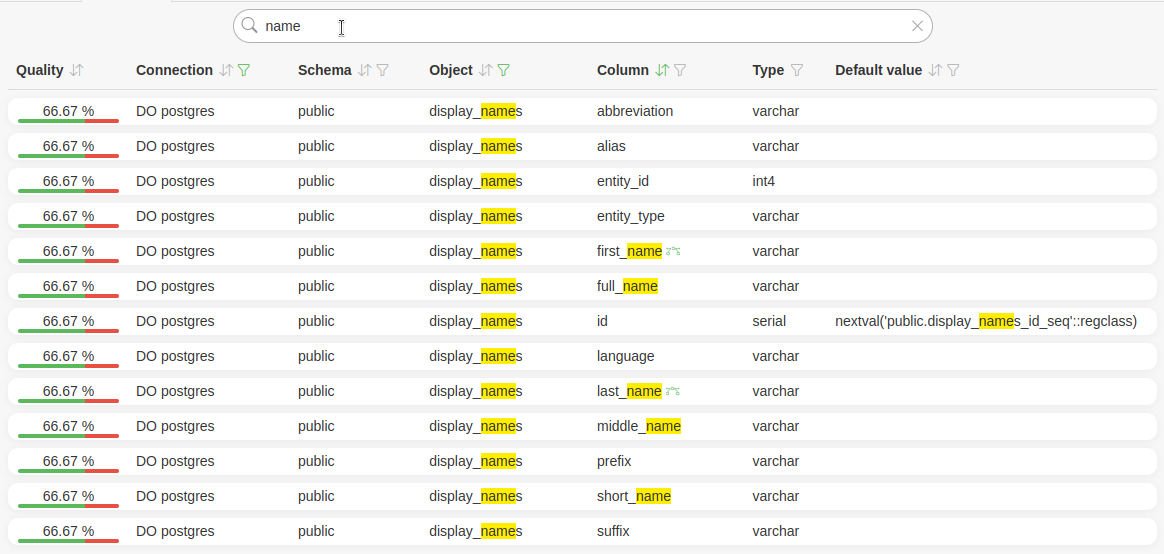Open the active Object column filter

(x=504, y=71)
